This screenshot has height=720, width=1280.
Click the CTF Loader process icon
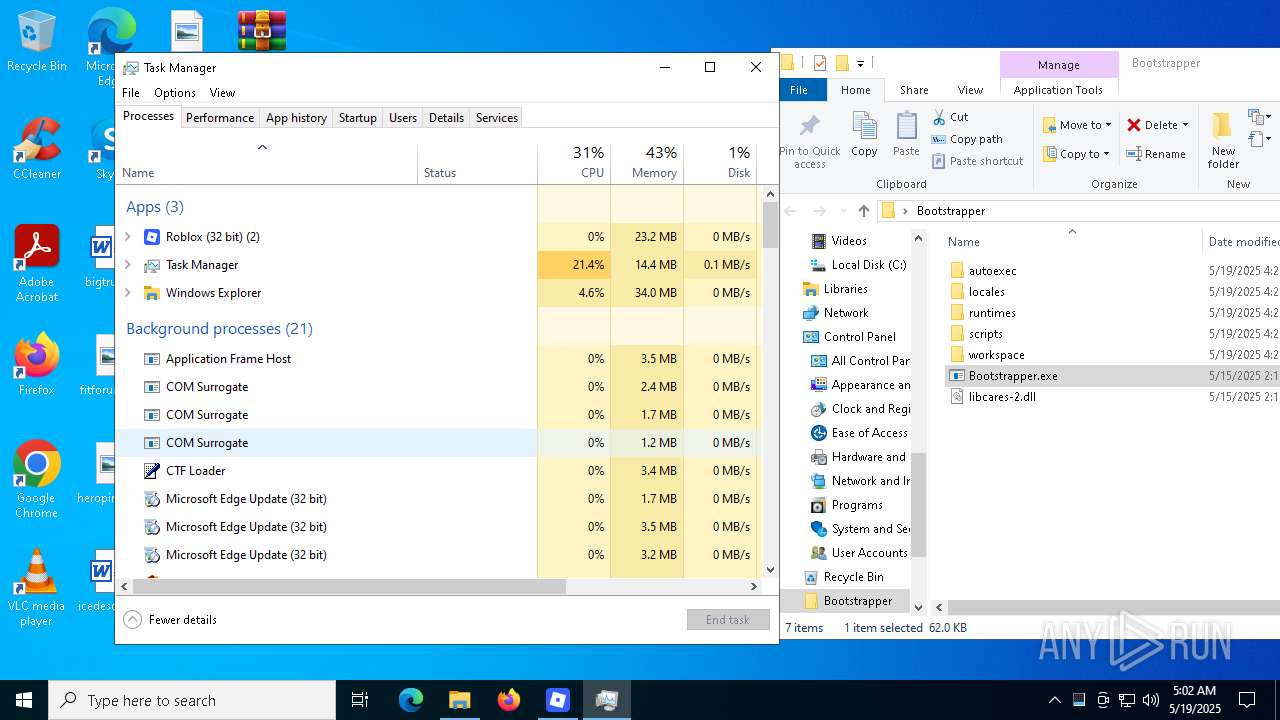tap(152, 471)
